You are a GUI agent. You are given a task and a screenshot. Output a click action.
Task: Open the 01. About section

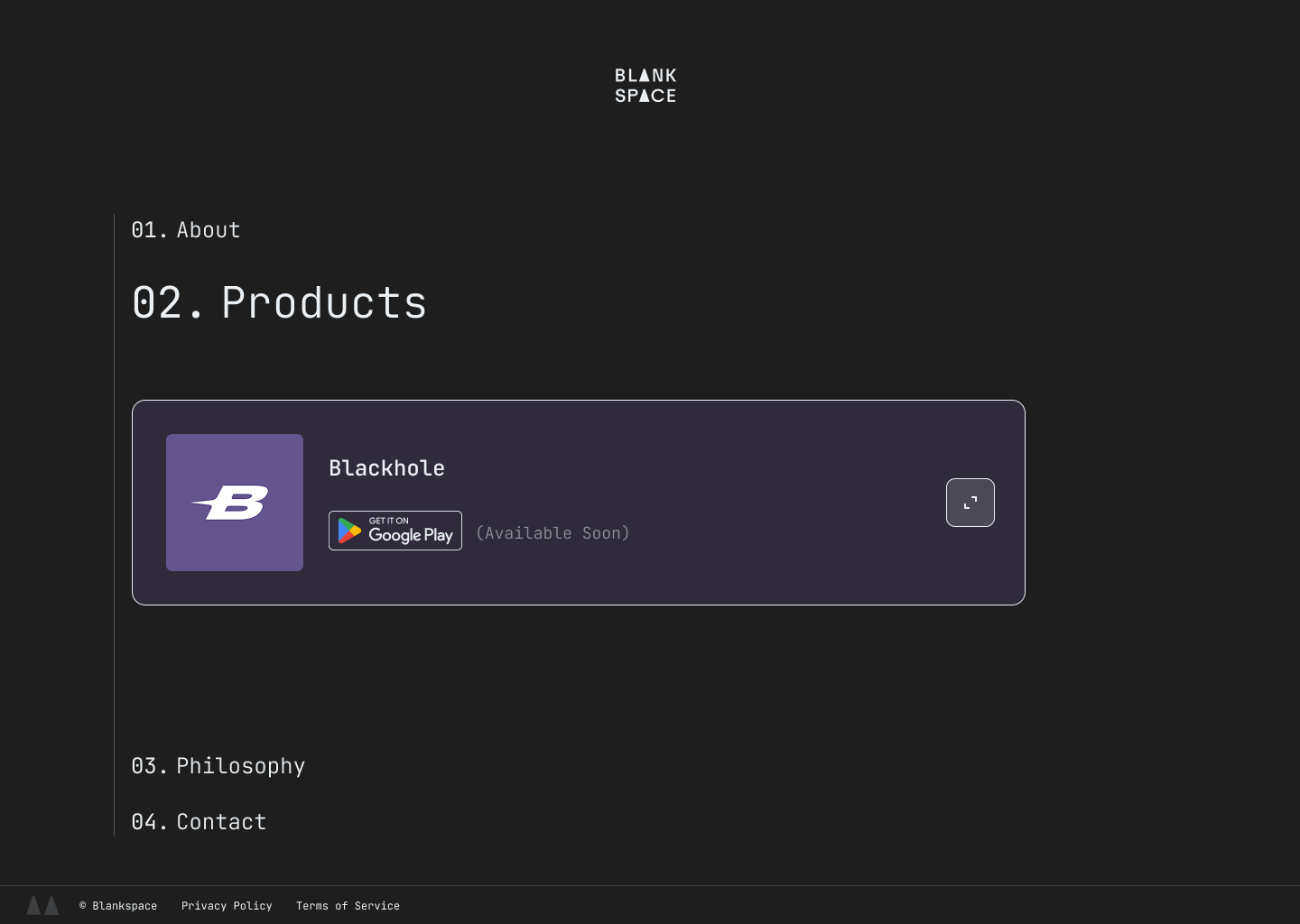coord(209,230)
